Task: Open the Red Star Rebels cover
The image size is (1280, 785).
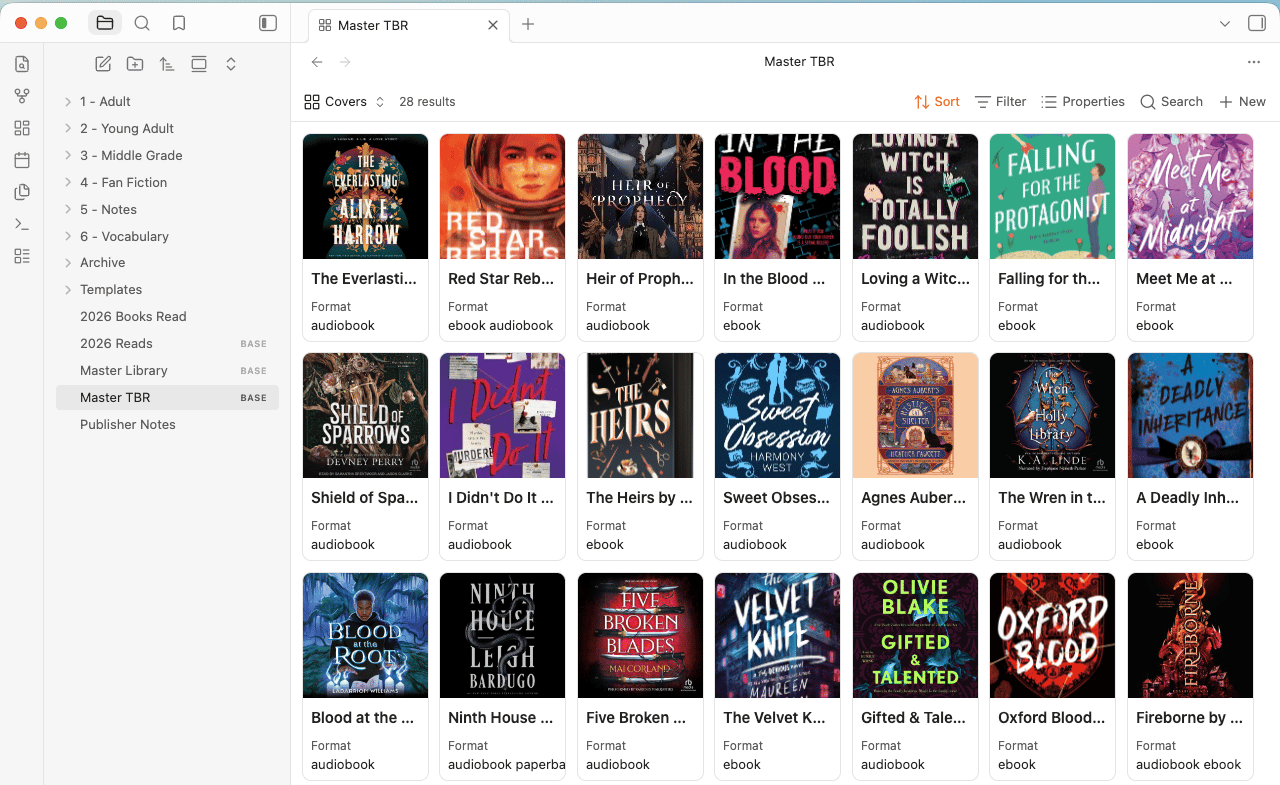Action: point(502,197)
